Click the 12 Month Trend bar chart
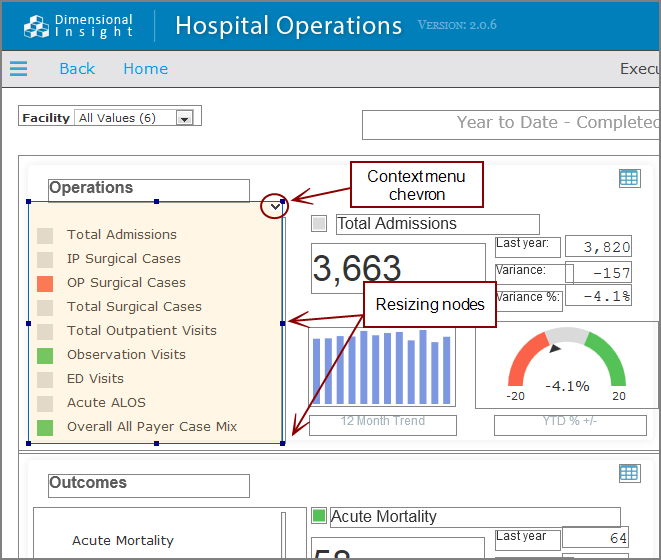661x560 pixels. (382, 368)
